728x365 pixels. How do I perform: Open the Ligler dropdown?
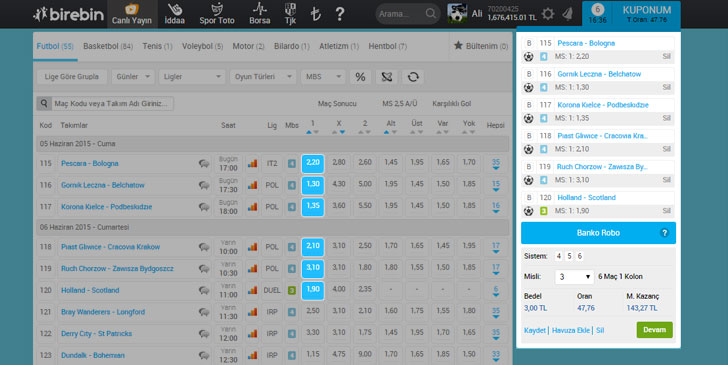tap(192, 77)
